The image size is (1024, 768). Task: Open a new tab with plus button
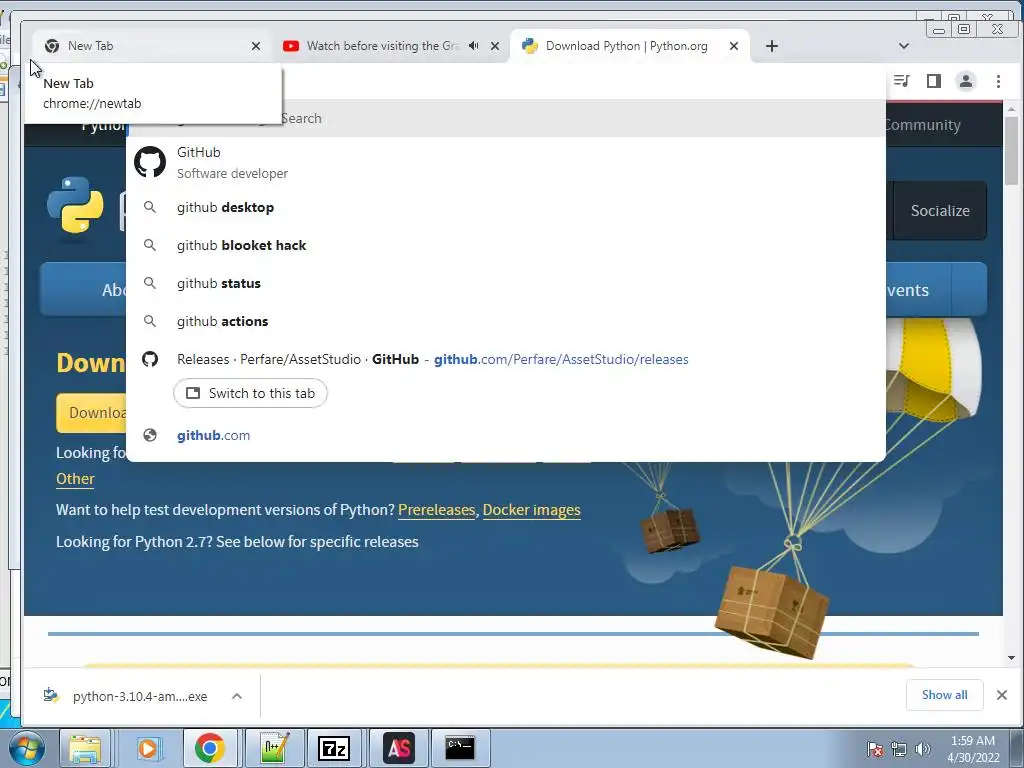(x=772, y=46)
